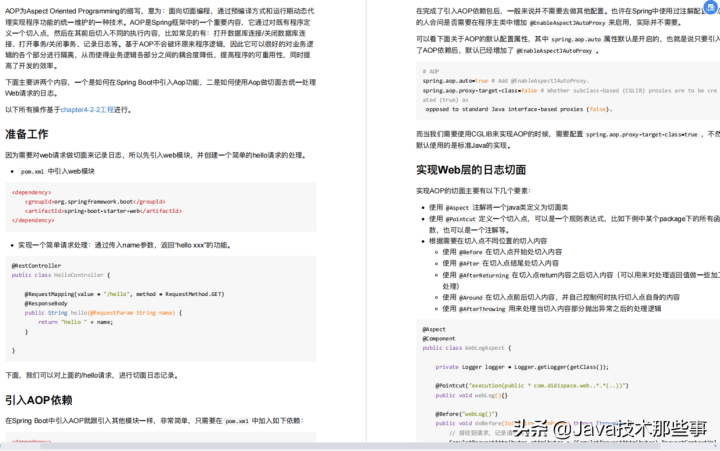Click the spring-boot-starter-web artifactId line

coord(103,211)
